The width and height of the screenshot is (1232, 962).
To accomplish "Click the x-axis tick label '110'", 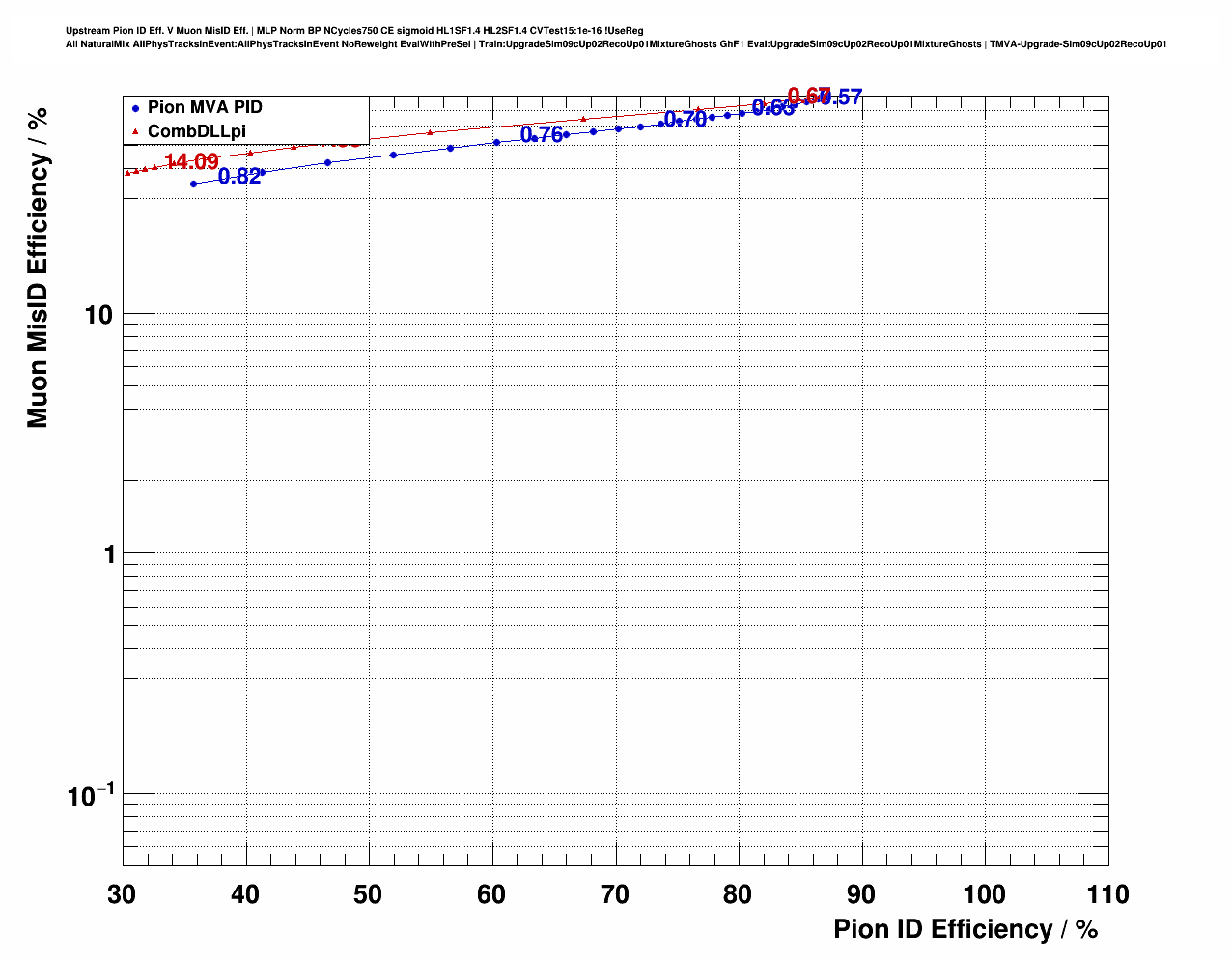I will point(1107,895).
